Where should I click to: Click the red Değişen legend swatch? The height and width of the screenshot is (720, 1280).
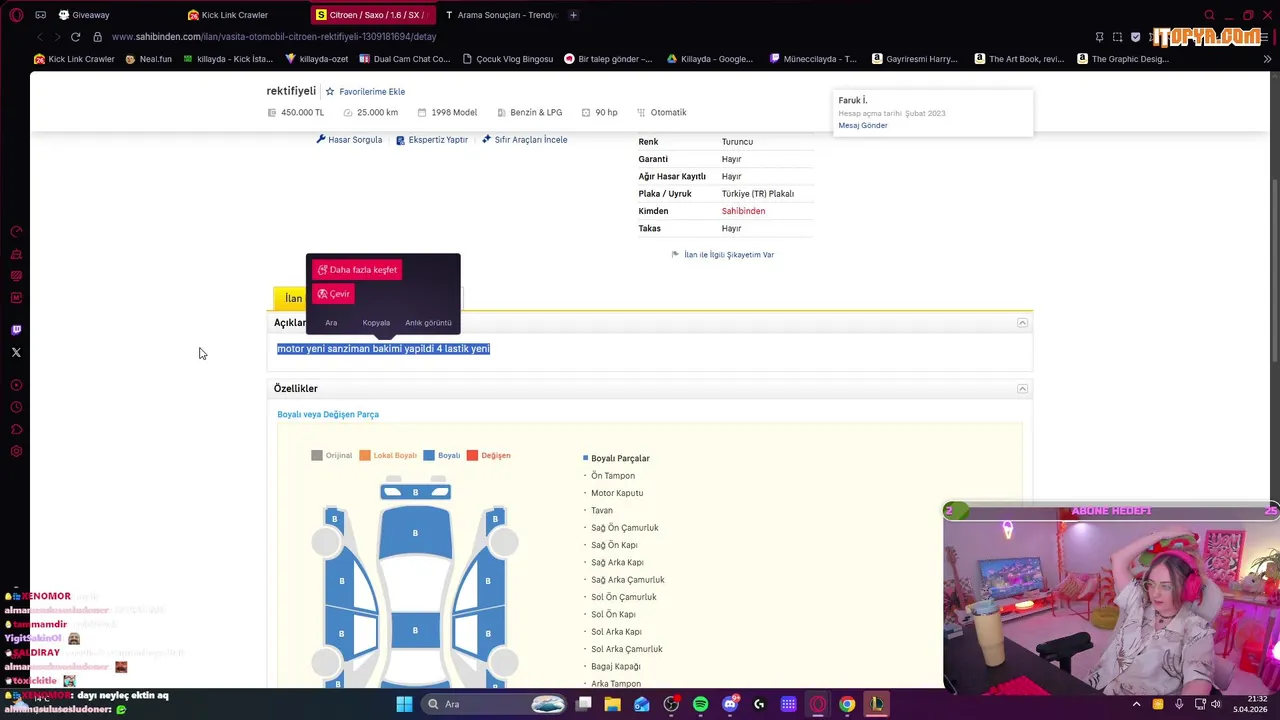coord(472,456)
